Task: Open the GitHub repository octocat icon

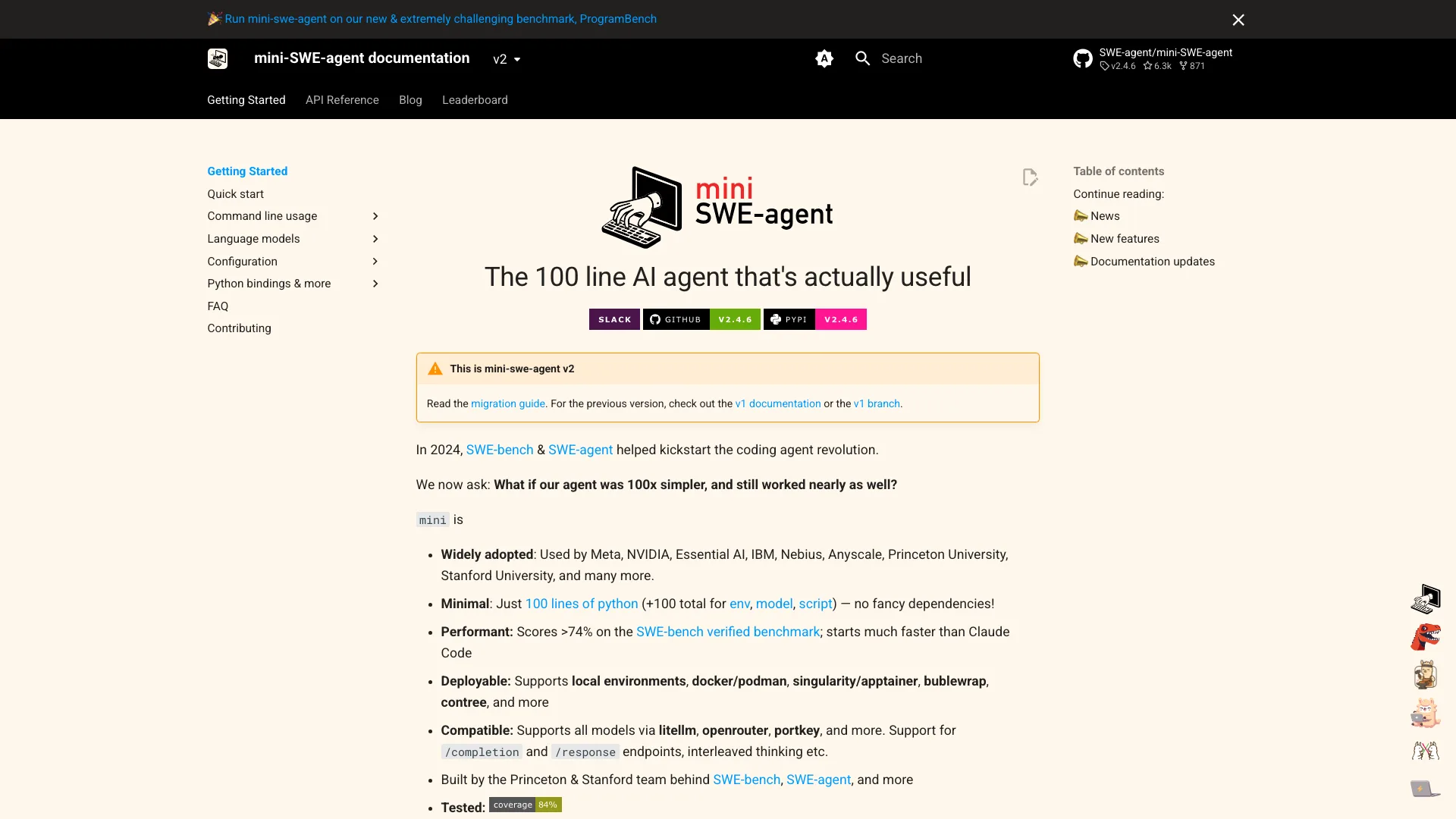Action: coord(1083,58)
